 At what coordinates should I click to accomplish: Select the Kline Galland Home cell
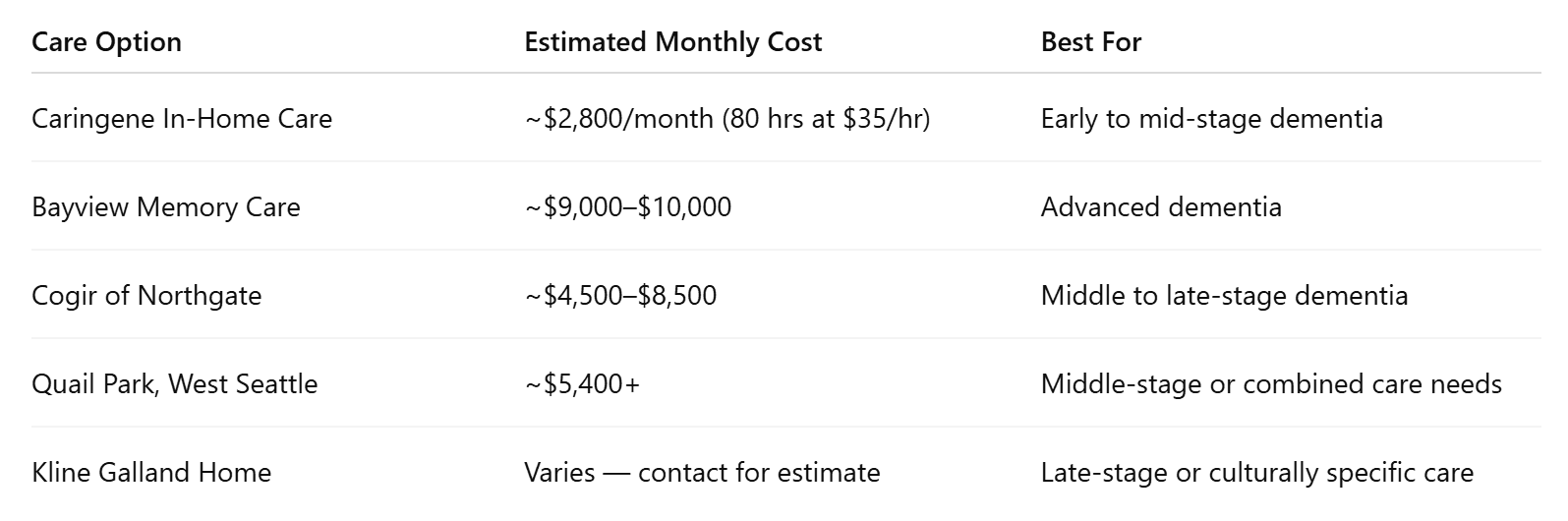pyautogui.click(x=151, y=473)
